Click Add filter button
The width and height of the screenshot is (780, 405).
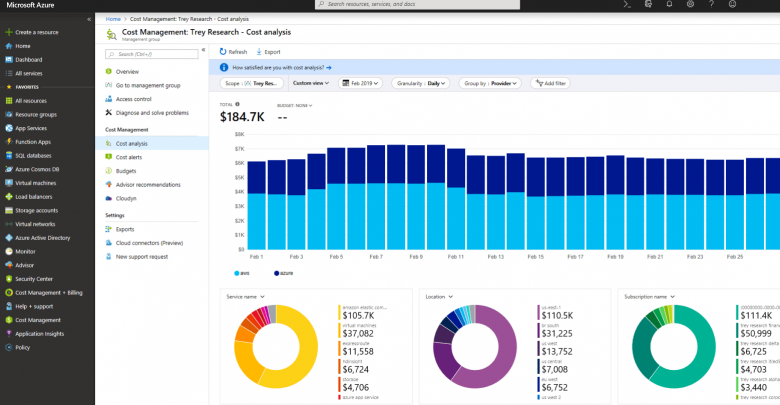tap(550, 83)
